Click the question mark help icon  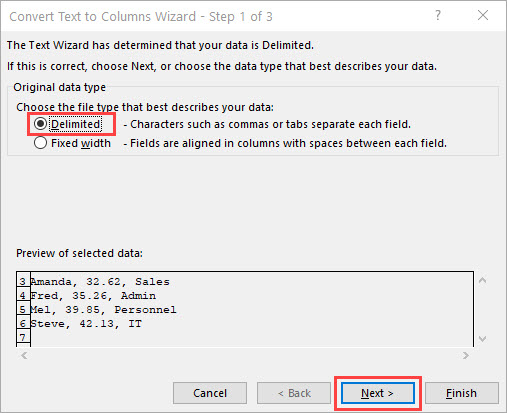438,15
